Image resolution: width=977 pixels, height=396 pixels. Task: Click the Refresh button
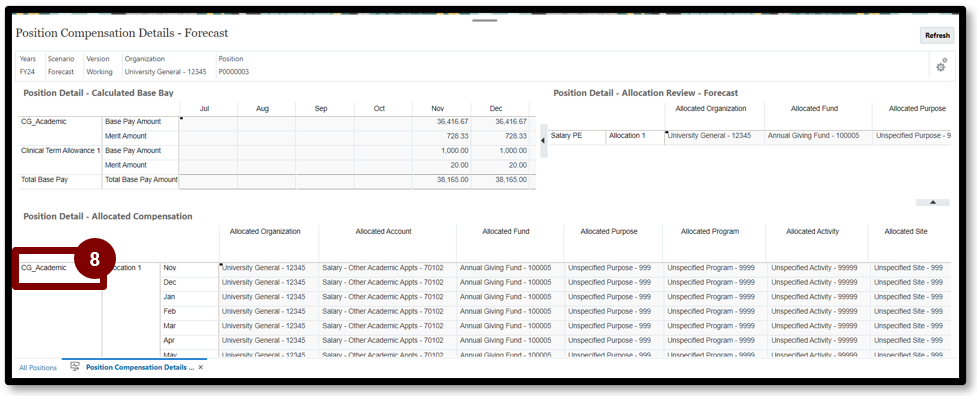936,35
